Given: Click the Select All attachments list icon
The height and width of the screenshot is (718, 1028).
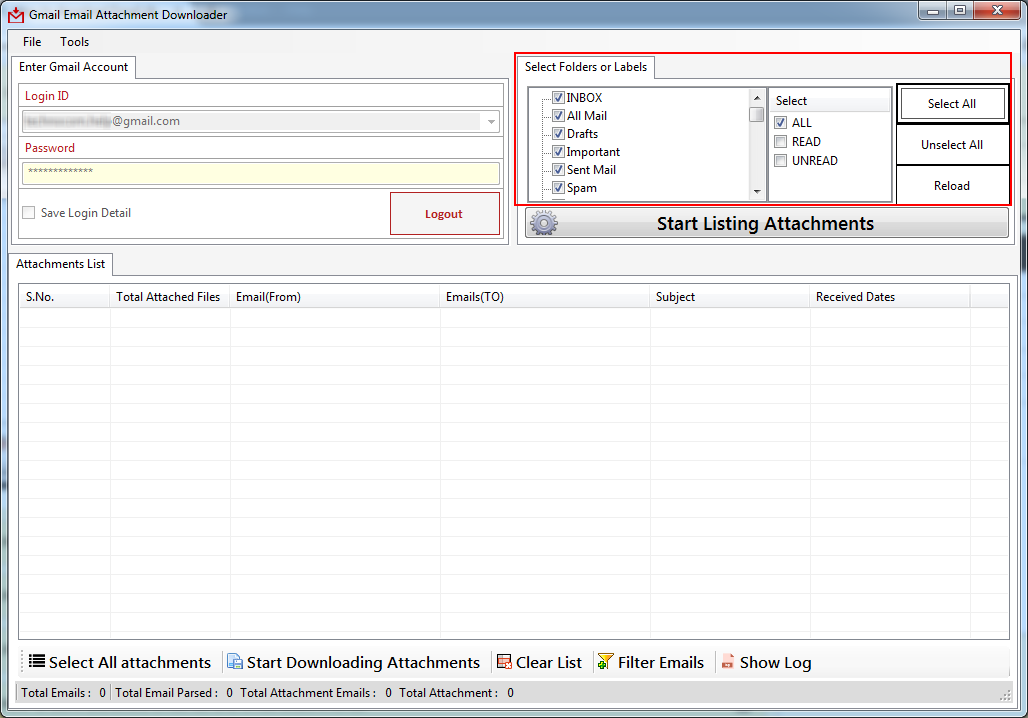Looking at the screenshot, I should [37, 661].
